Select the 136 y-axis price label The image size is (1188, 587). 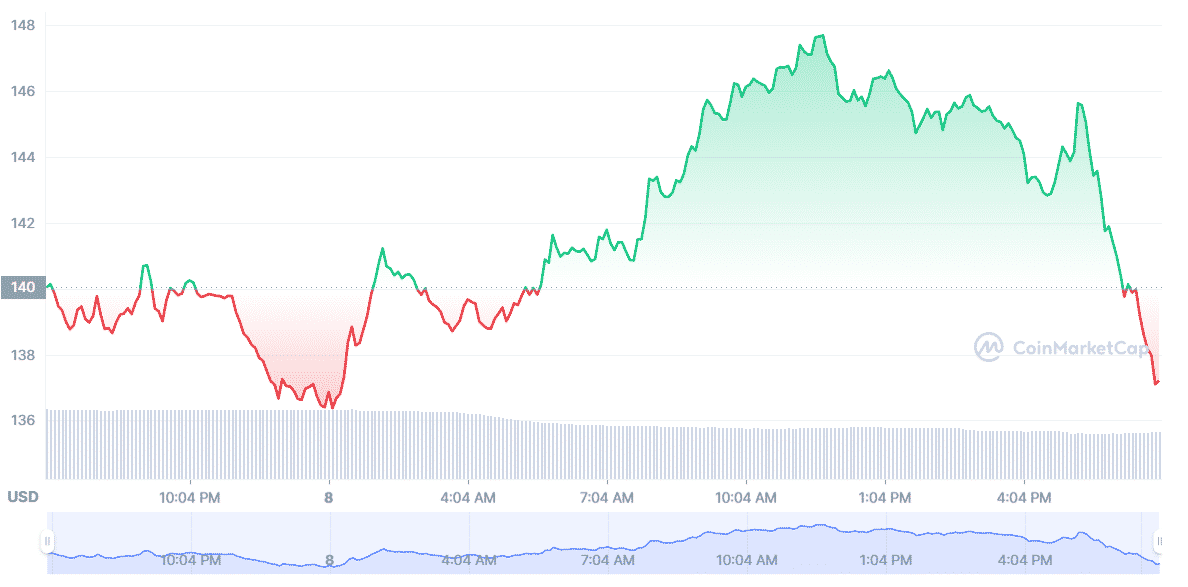[x=24, y=420]
